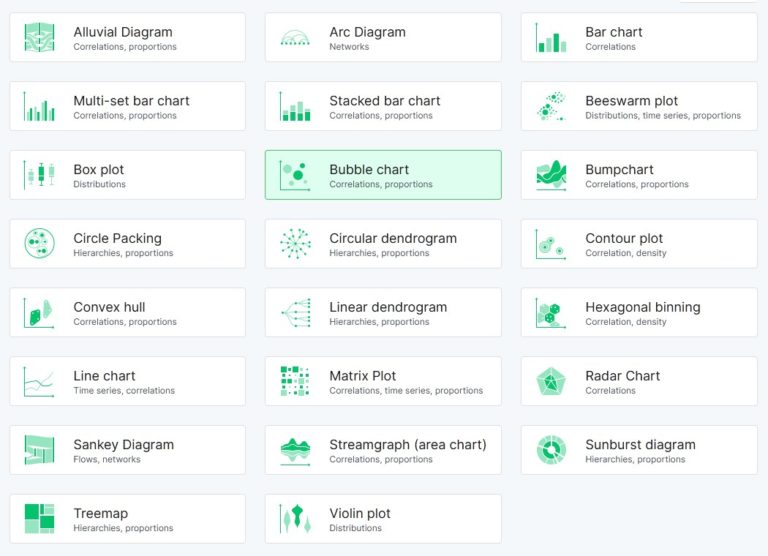Select the Sunburst diagram icon

click(x=551, y=450)
